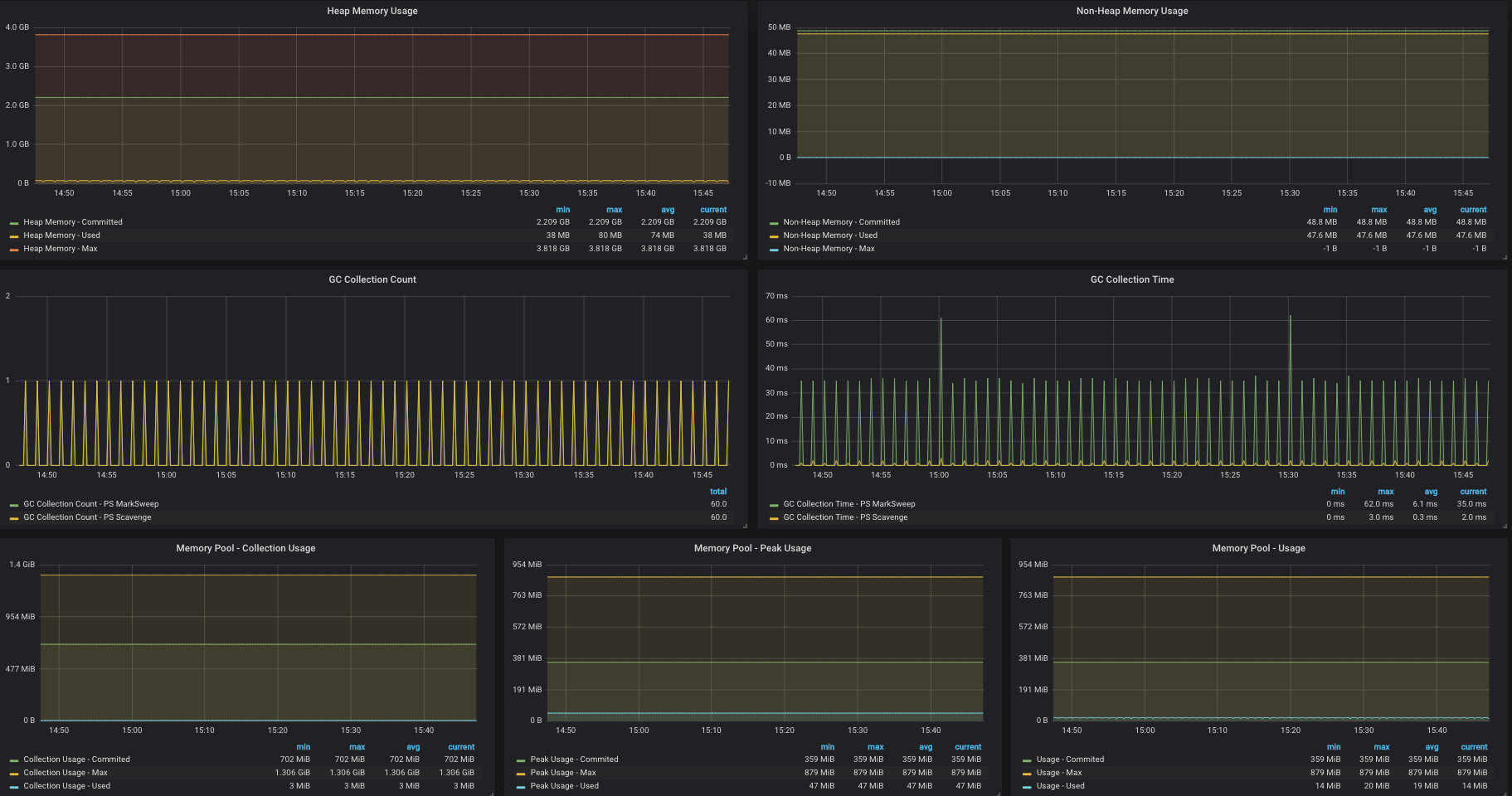Click the 3.0 ms PS Scavenge max value
Viewport: 1512px width, 796px height.
click(x=1381, y=517)
